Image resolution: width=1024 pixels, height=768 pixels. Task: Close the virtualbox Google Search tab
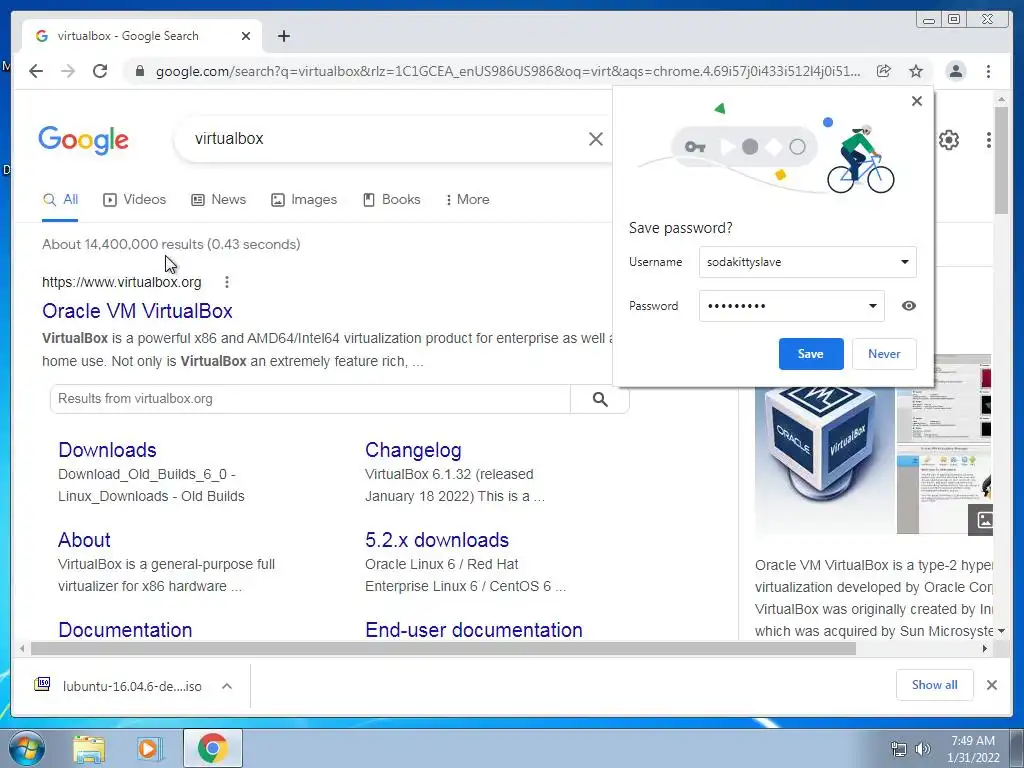pos(246,37)
